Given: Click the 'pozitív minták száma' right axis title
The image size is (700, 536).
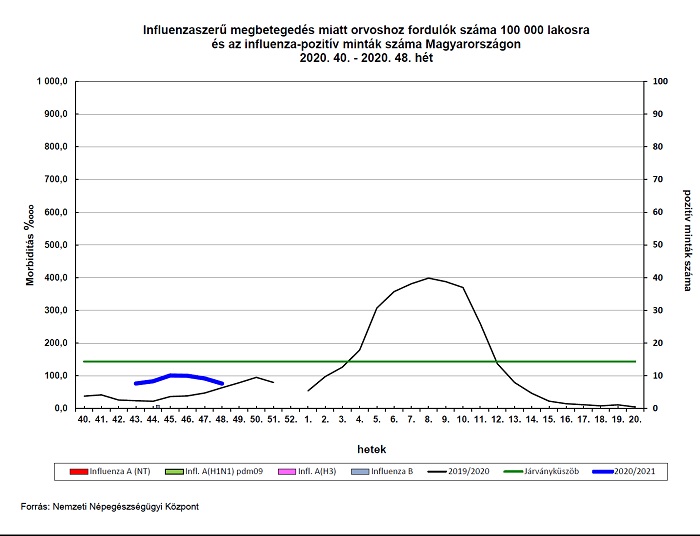Looking at the screenshot, I should click(x=687, y=240).
